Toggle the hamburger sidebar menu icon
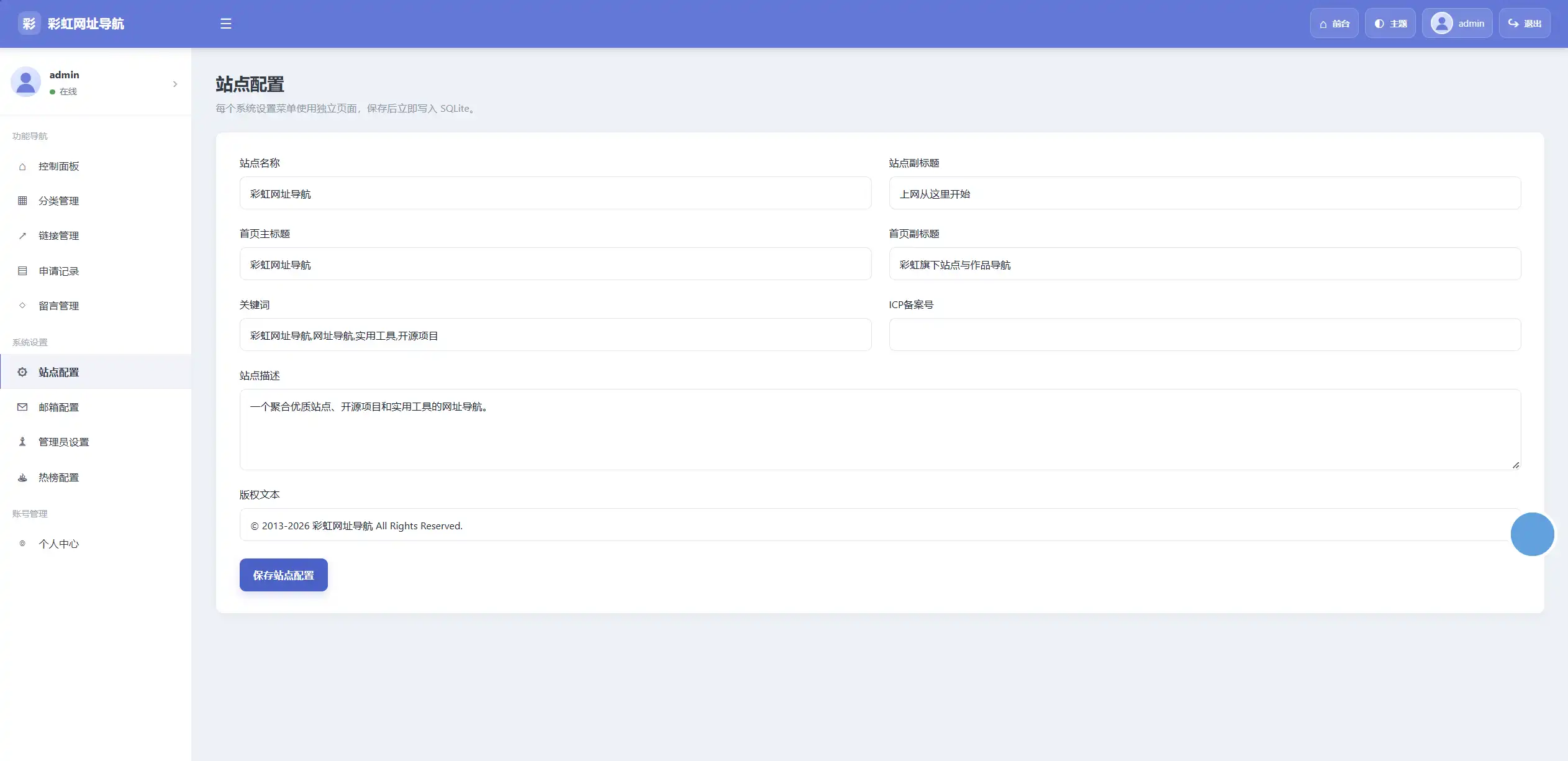This screenshot has height=761, width=1568. [x=225, y=24]
